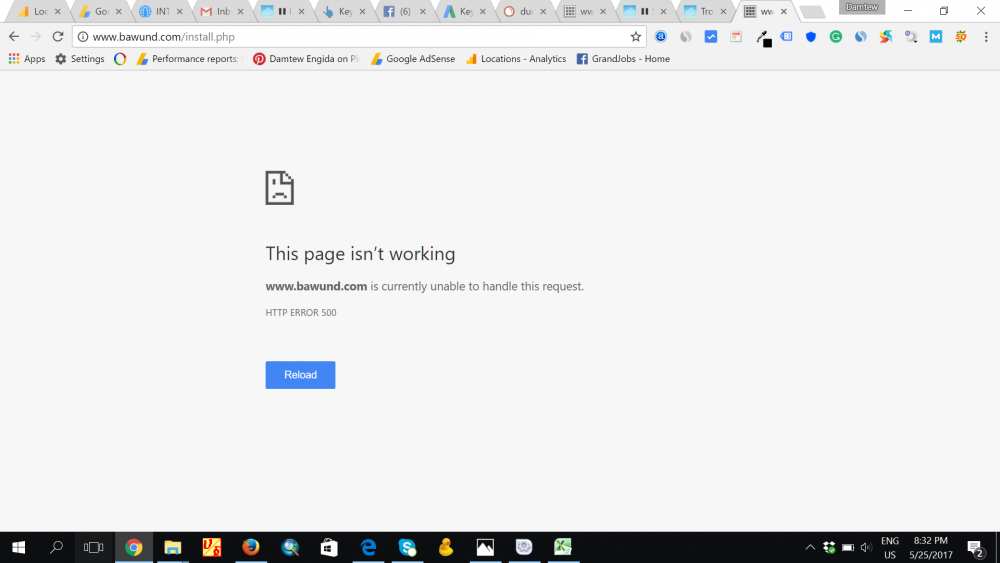The image size is (1000, 563).
Task: Open Excel from the taskbar
Action: tap(562, 547)
